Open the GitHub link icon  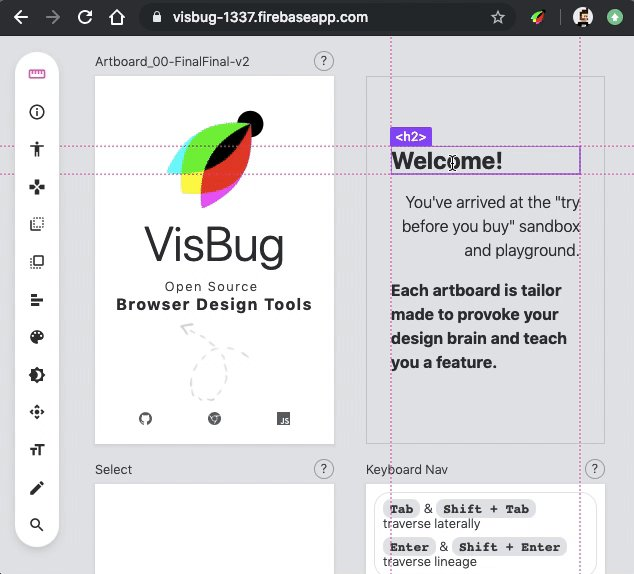[x=146, y=418]
